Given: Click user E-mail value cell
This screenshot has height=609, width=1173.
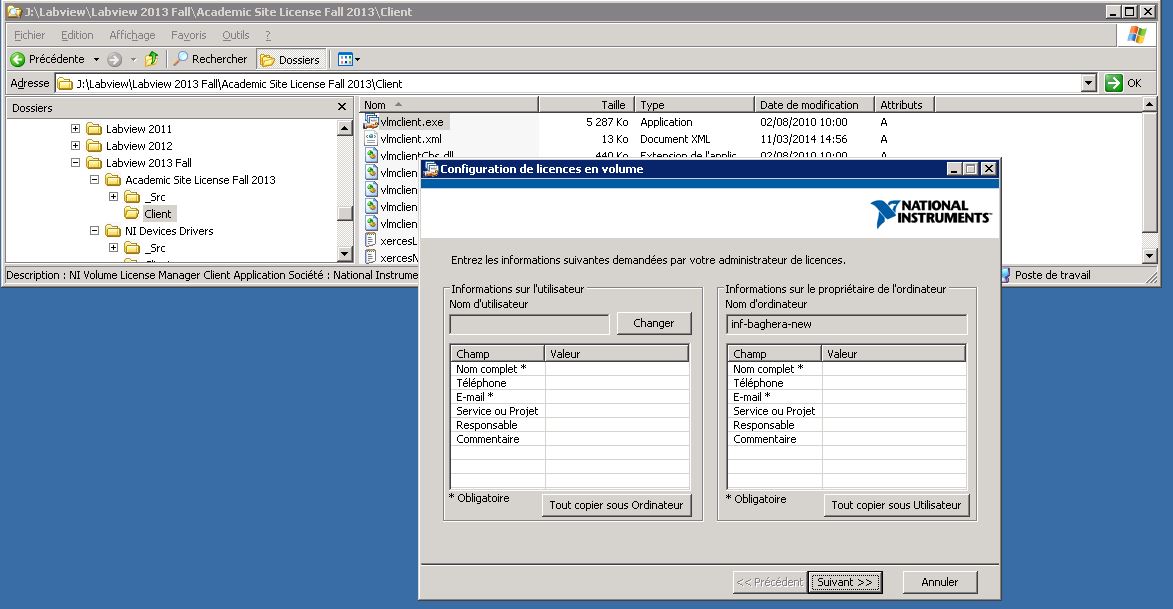Looking at the screenshot, I should pyautogui.click(x=616, y=397).
